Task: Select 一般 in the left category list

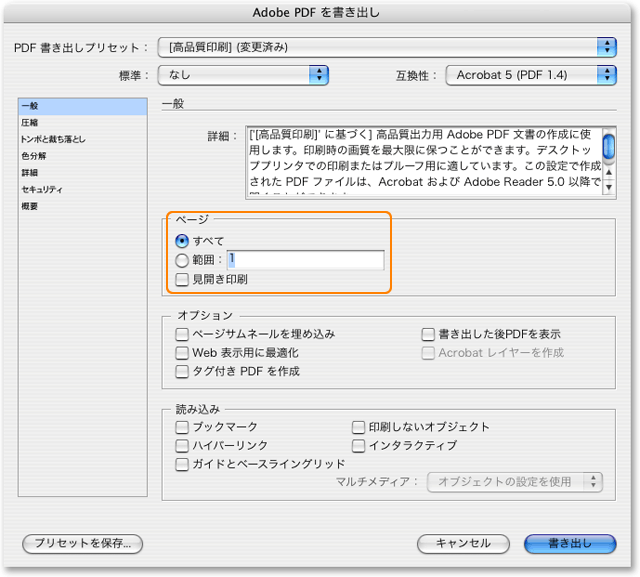Action: [30, 107]
